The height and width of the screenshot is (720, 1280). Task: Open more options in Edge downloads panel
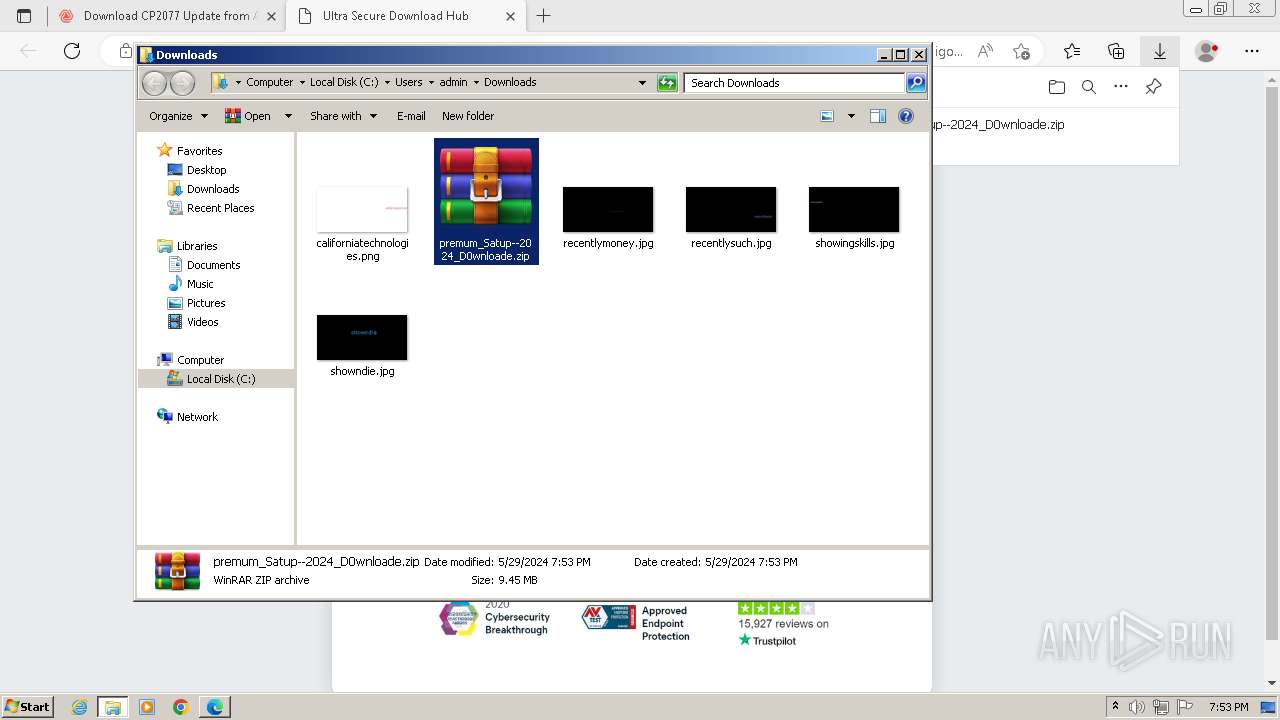pyautogui.click(x=1121, y=87)
